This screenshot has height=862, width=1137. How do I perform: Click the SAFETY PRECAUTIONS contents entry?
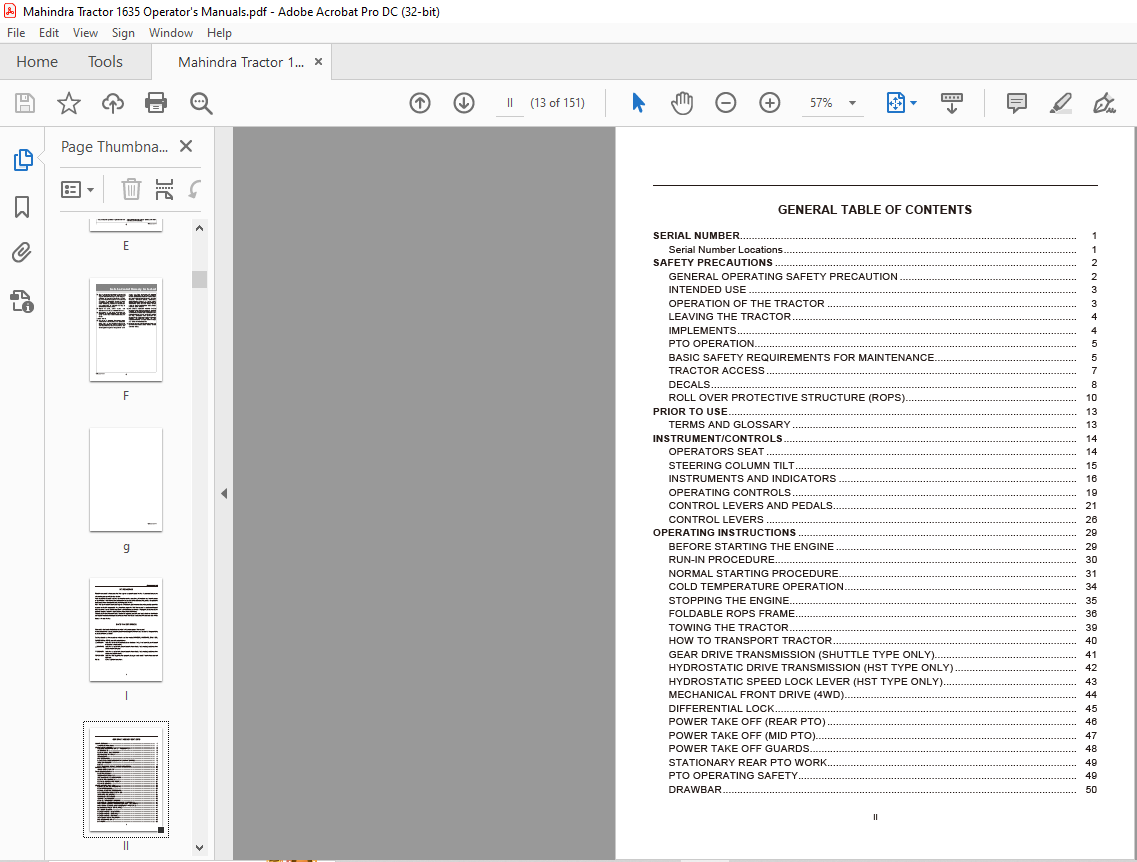pyautogui.click(x=875, y=263)
